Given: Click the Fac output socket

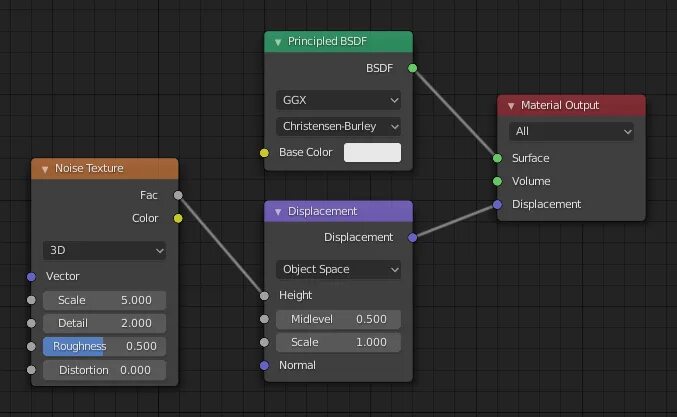Looking at the screenshot, I should 178,195.
